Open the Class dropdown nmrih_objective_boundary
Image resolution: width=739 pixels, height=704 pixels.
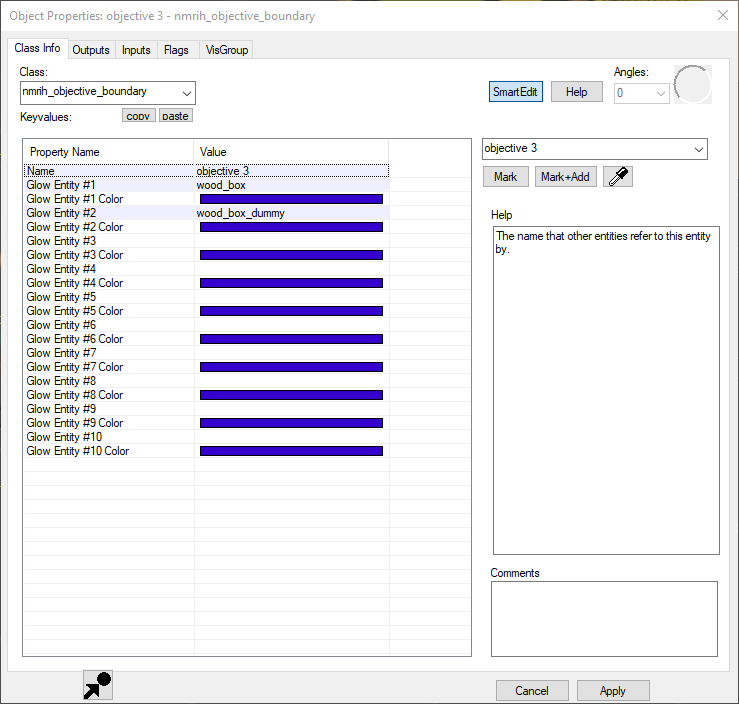(x=108, y=93)
